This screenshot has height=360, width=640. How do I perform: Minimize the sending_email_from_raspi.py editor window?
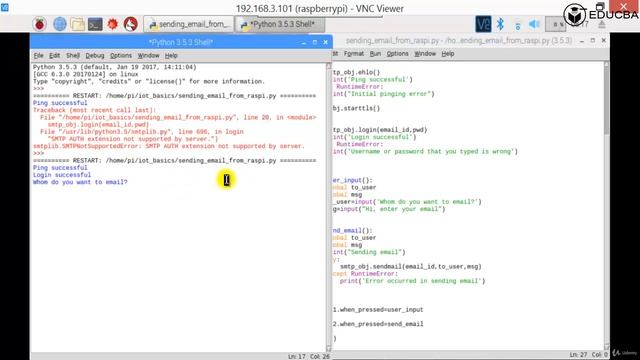coord(582,40)
